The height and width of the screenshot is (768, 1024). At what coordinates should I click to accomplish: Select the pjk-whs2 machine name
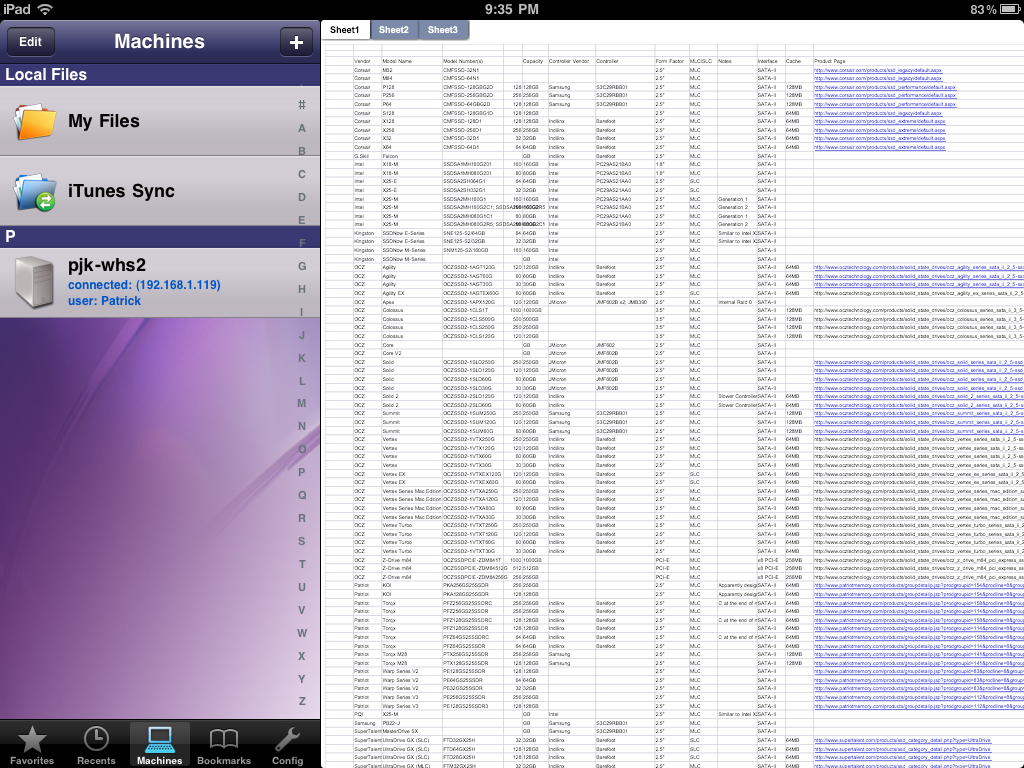tap(107, 265)
